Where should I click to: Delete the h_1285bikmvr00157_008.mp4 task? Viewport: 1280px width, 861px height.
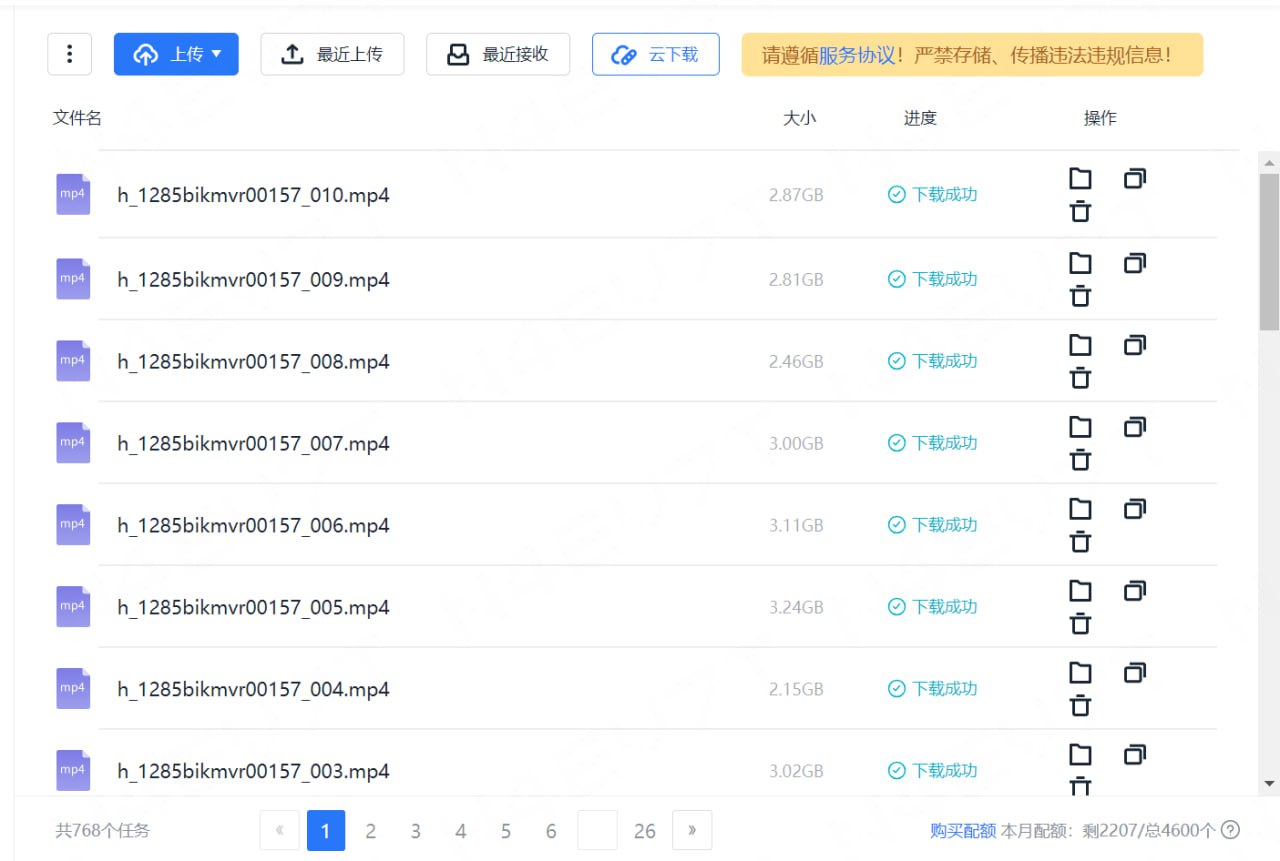(x=1080, y=378)
